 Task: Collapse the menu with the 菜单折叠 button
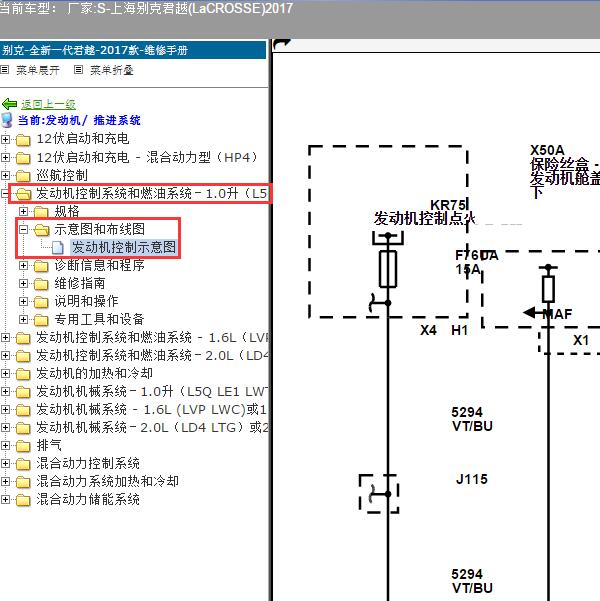[112, 70]
